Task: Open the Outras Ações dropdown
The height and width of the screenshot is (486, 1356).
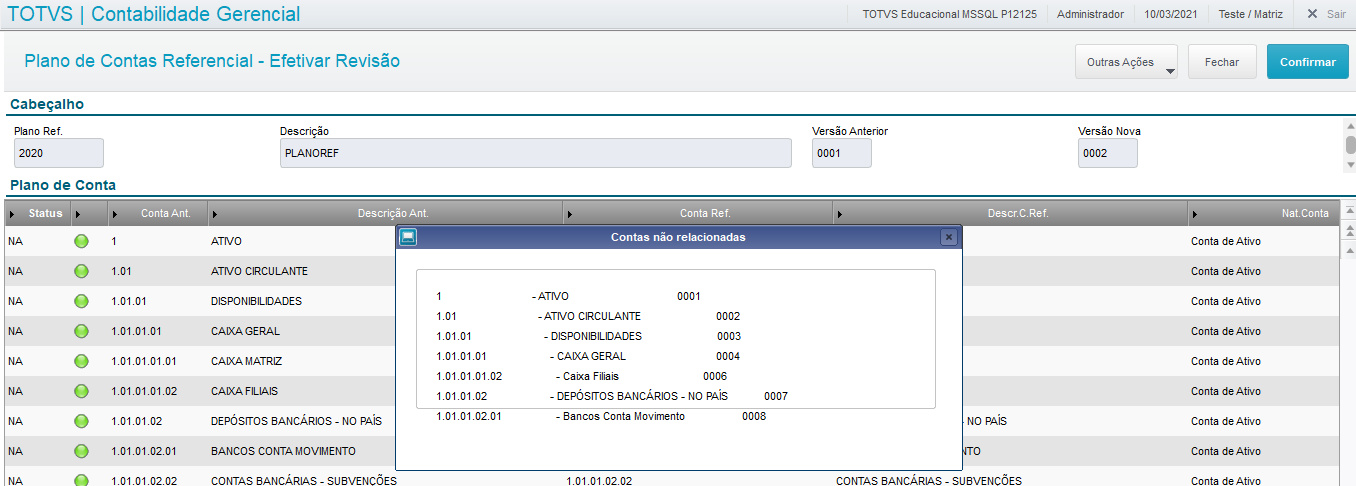Action: pos(1126,62)
